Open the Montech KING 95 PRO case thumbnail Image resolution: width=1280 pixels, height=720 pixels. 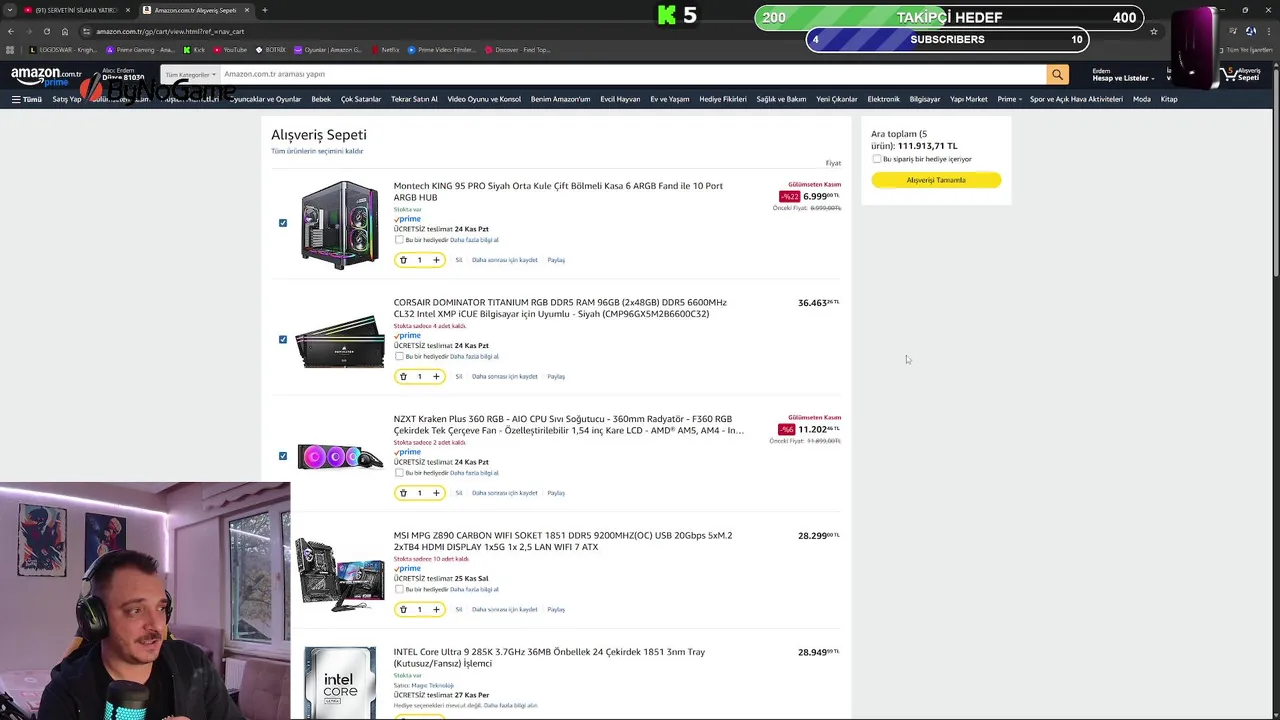point(340,224)
